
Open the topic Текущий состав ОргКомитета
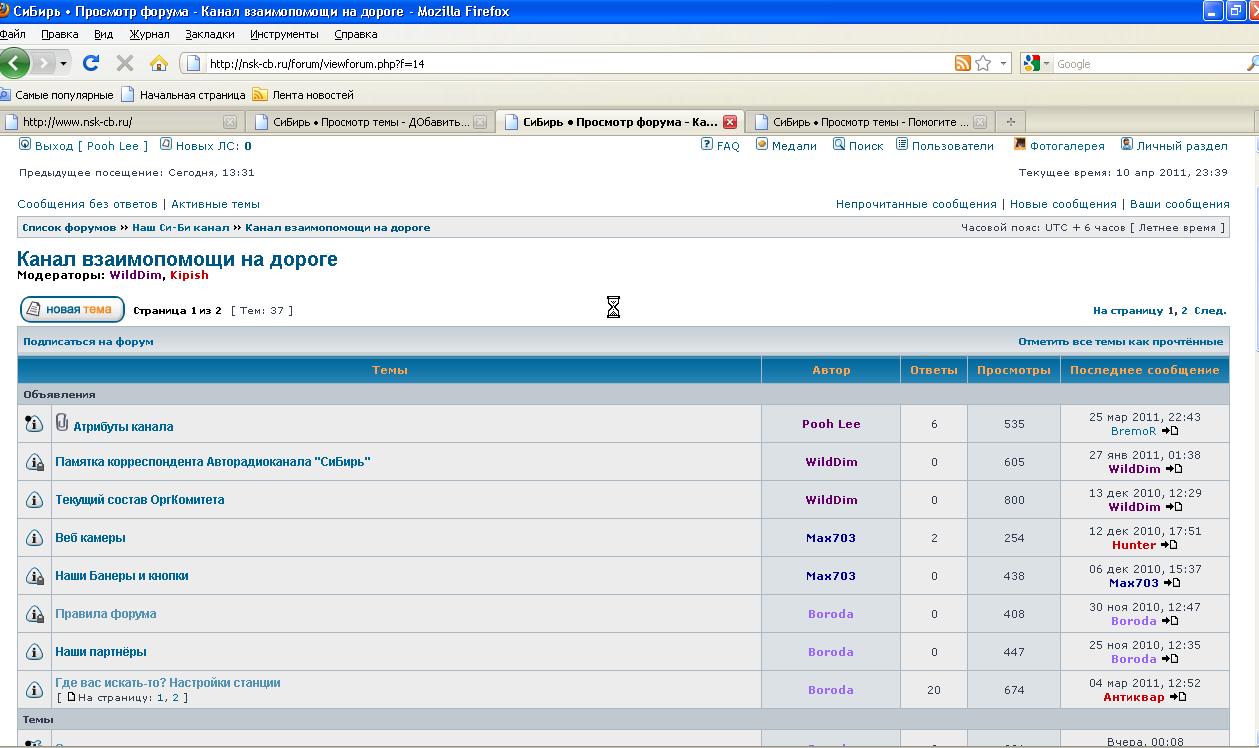point(140,500)
